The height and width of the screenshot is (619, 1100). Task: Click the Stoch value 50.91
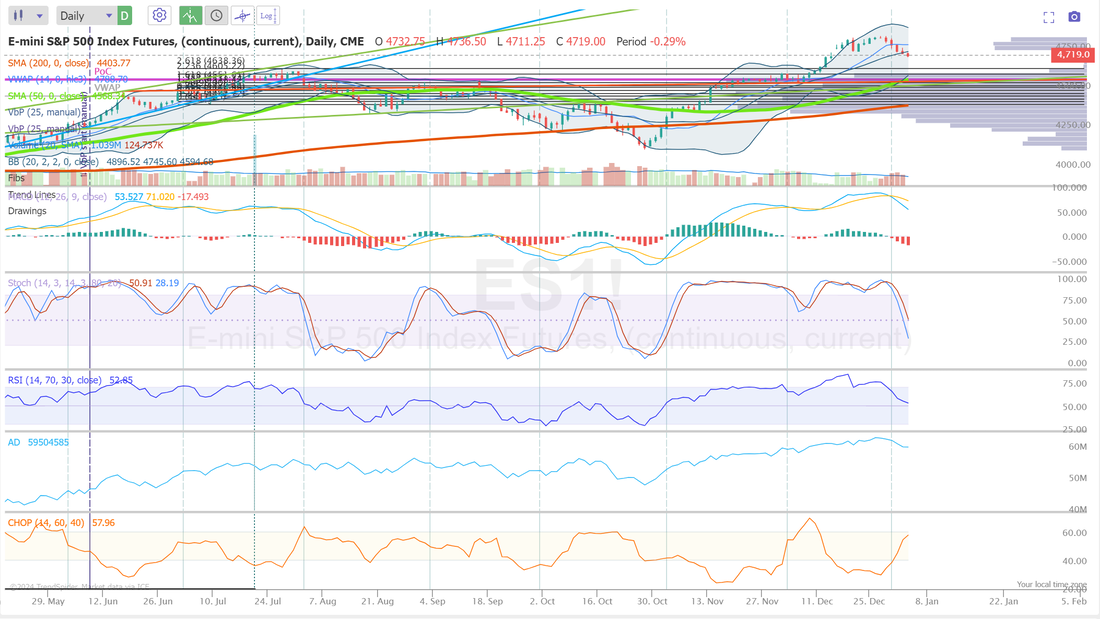(141, 283)
